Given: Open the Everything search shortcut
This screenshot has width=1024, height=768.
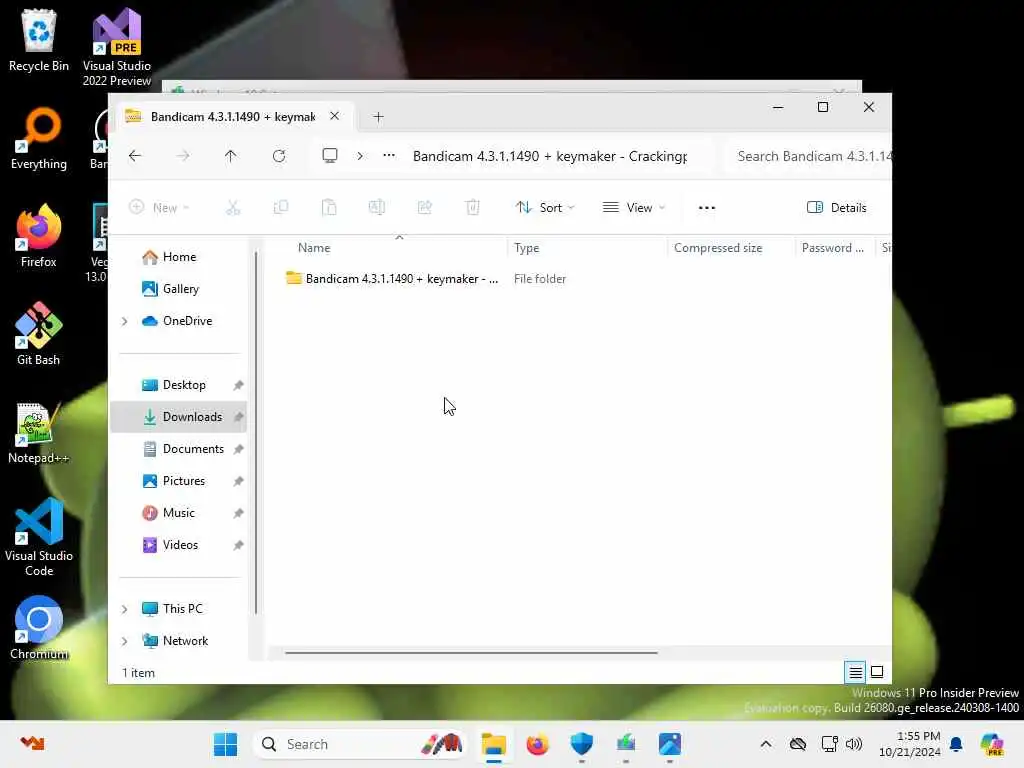Looking at the screenshot, I should click(x=39, y=138).
